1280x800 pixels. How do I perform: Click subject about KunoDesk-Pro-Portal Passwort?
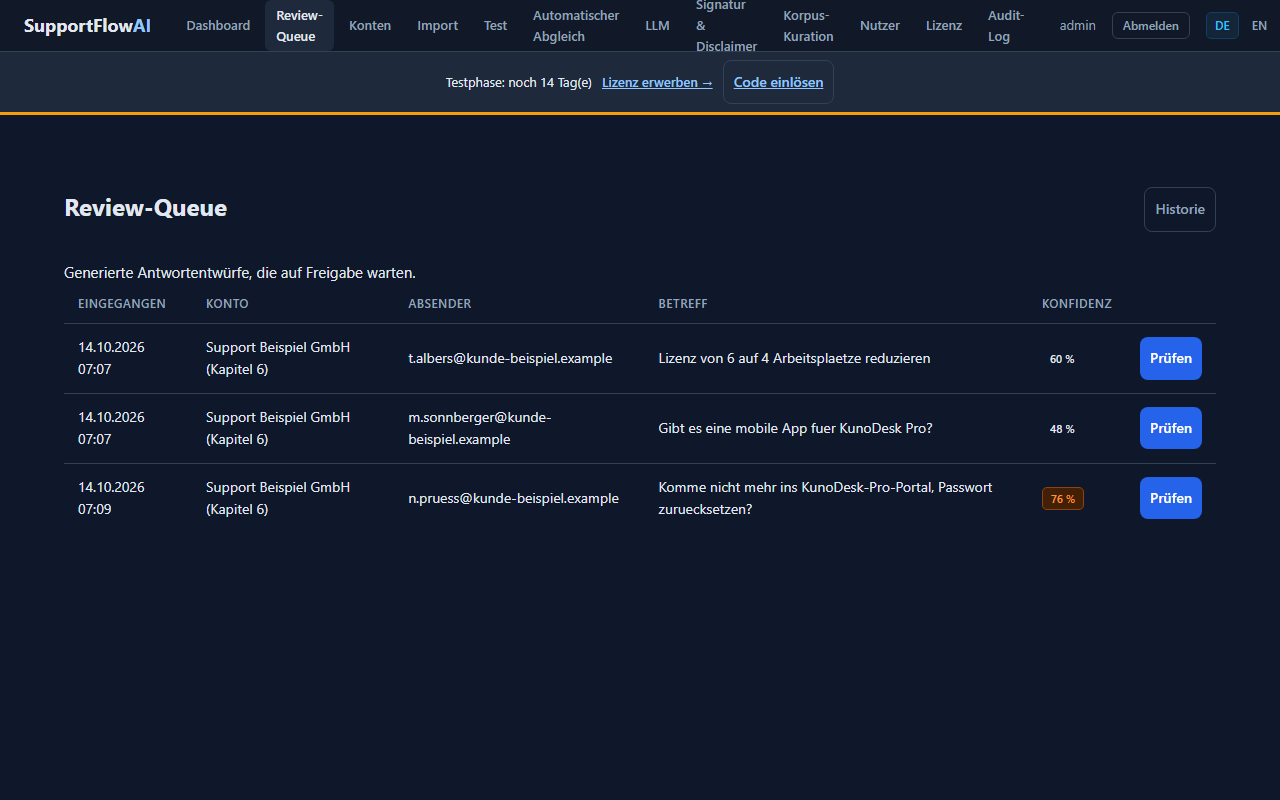[825, 499]
